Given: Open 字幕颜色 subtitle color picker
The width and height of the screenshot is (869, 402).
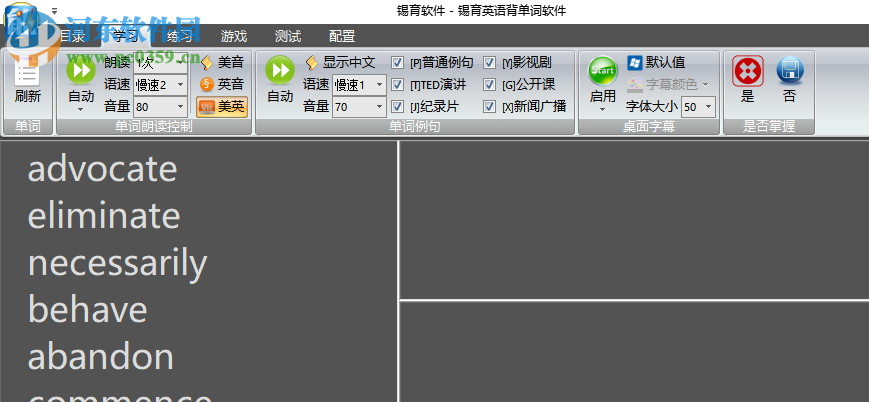Looking at the screenshot, I should (668, 84).
